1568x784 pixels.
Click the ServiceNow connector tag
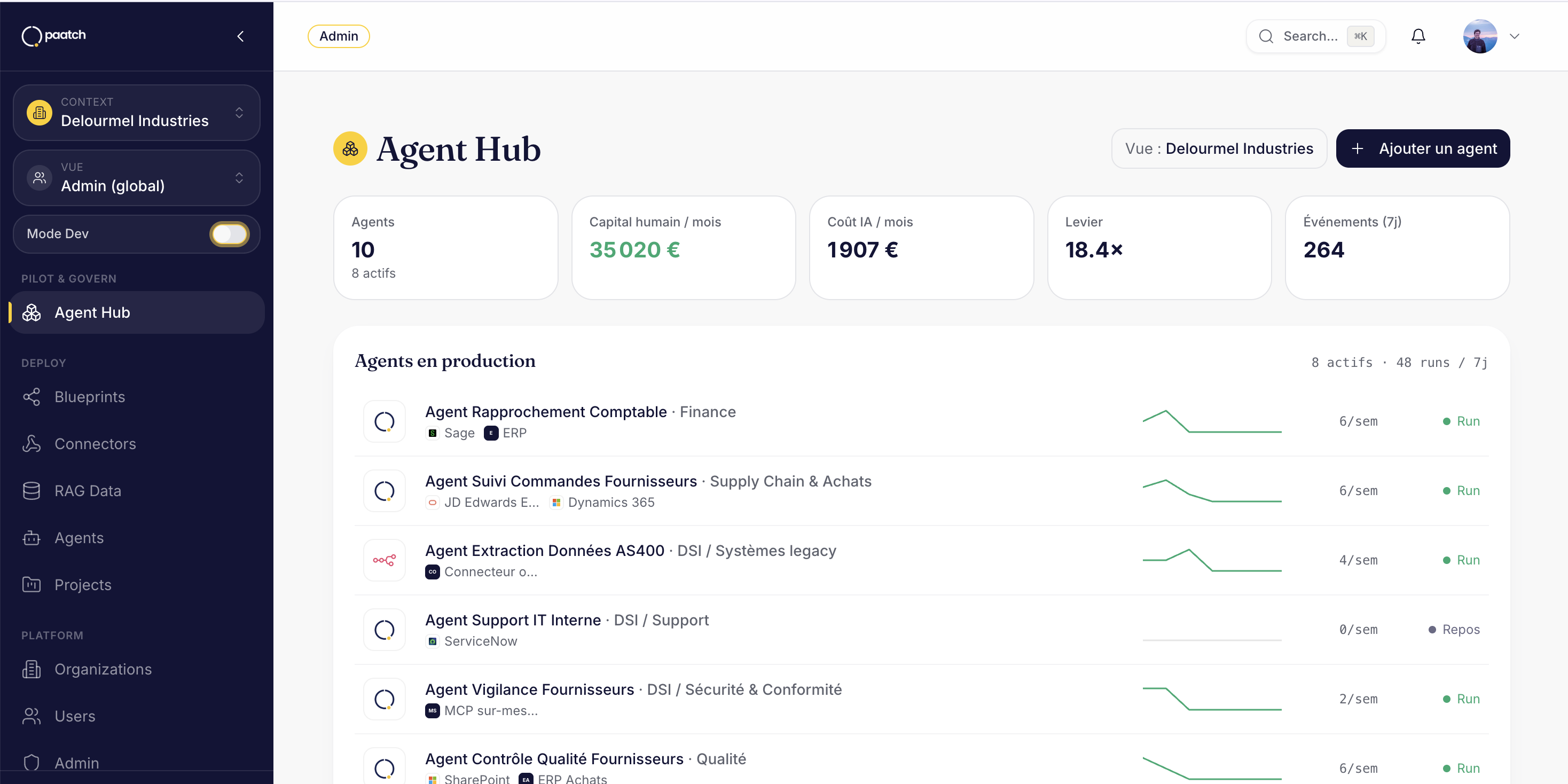472,641
